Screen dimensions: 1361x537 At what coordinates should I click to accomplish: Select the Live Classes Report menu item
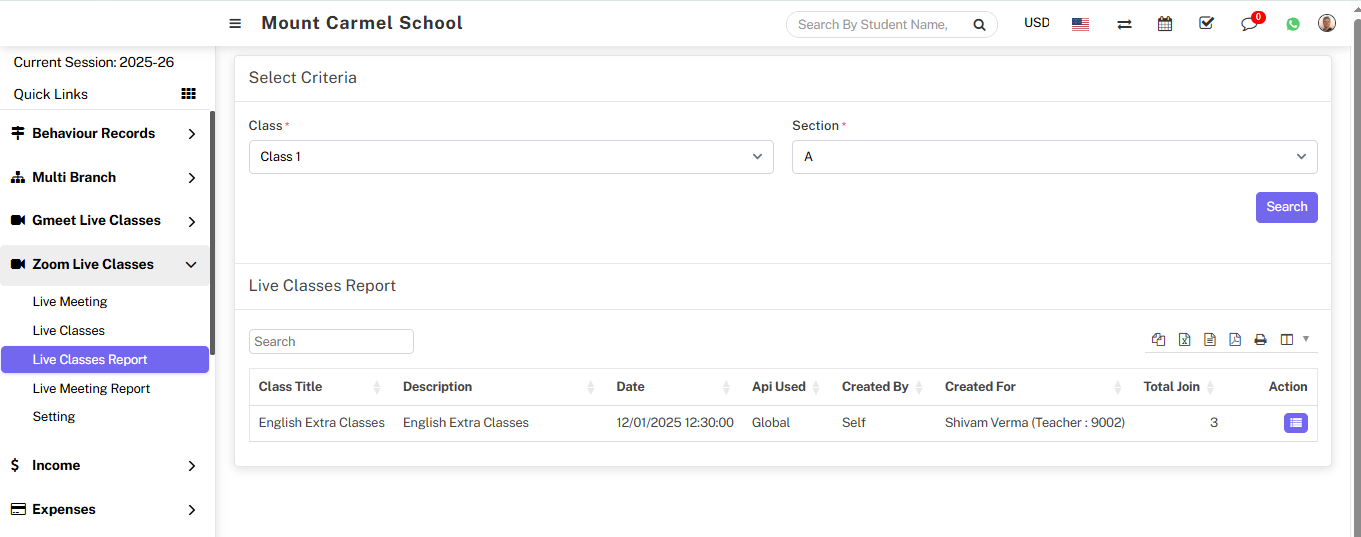click(x=105, y=359)
